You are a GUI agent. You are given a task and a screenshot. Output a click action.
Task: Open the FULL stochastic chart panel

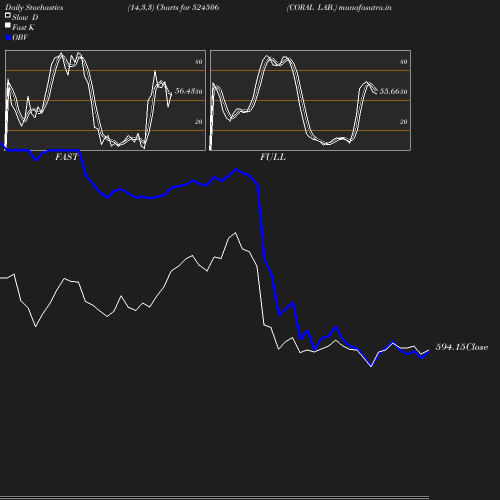coord(310,100)
